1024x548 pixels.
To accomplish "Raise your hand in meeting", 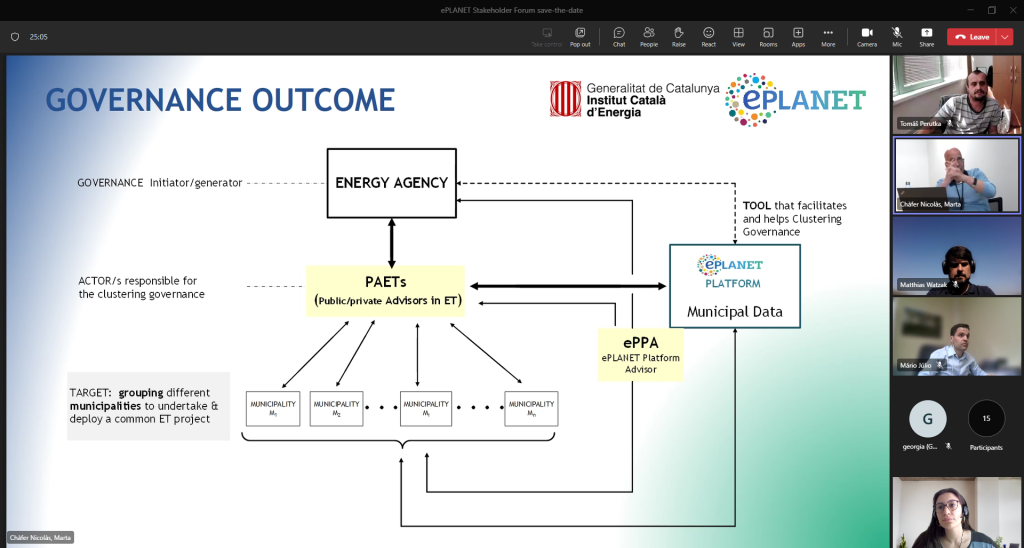I will 679,36.
